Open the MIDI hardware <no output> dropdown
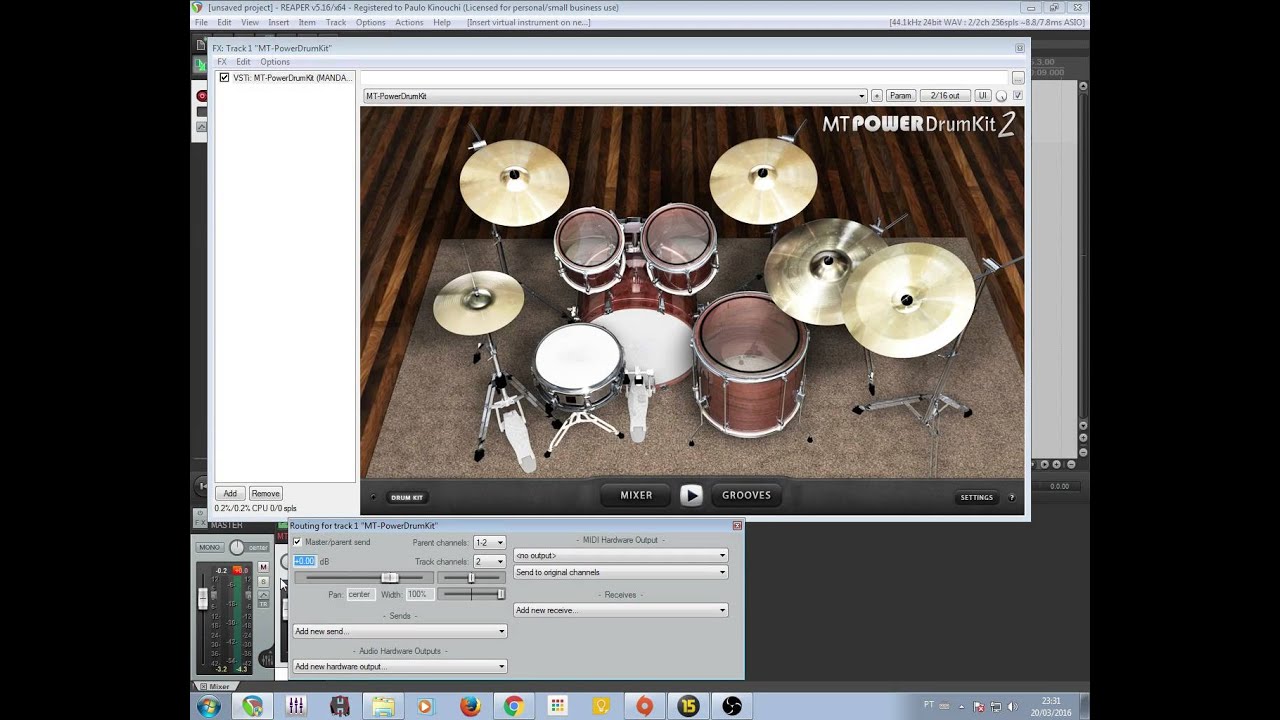Viewport: 1280px width, 720px height. [x=621, y=555]
